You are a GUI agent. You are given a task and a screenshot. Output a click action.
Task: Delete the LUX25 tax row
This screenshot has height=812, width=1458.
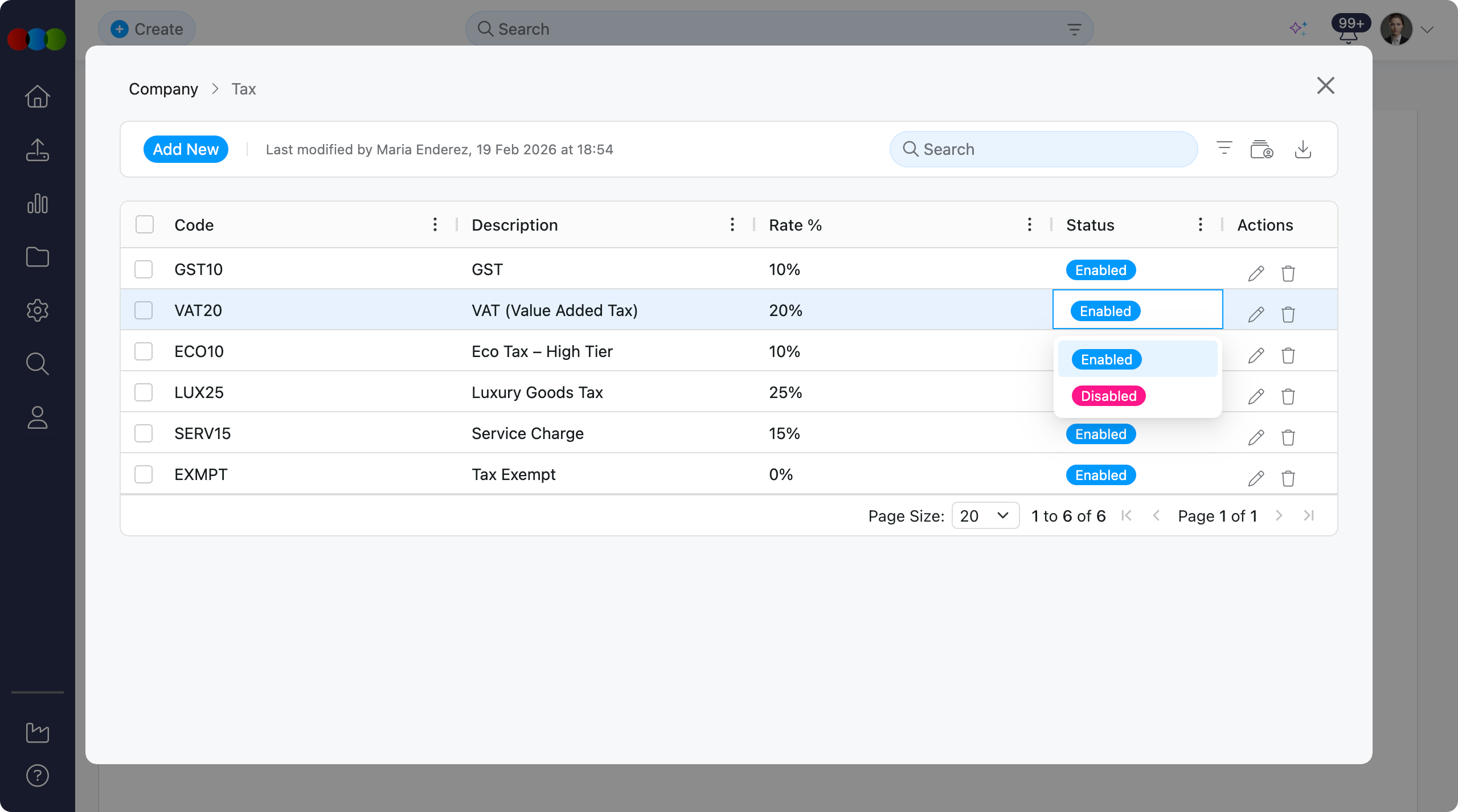[x=1288, y=396]
